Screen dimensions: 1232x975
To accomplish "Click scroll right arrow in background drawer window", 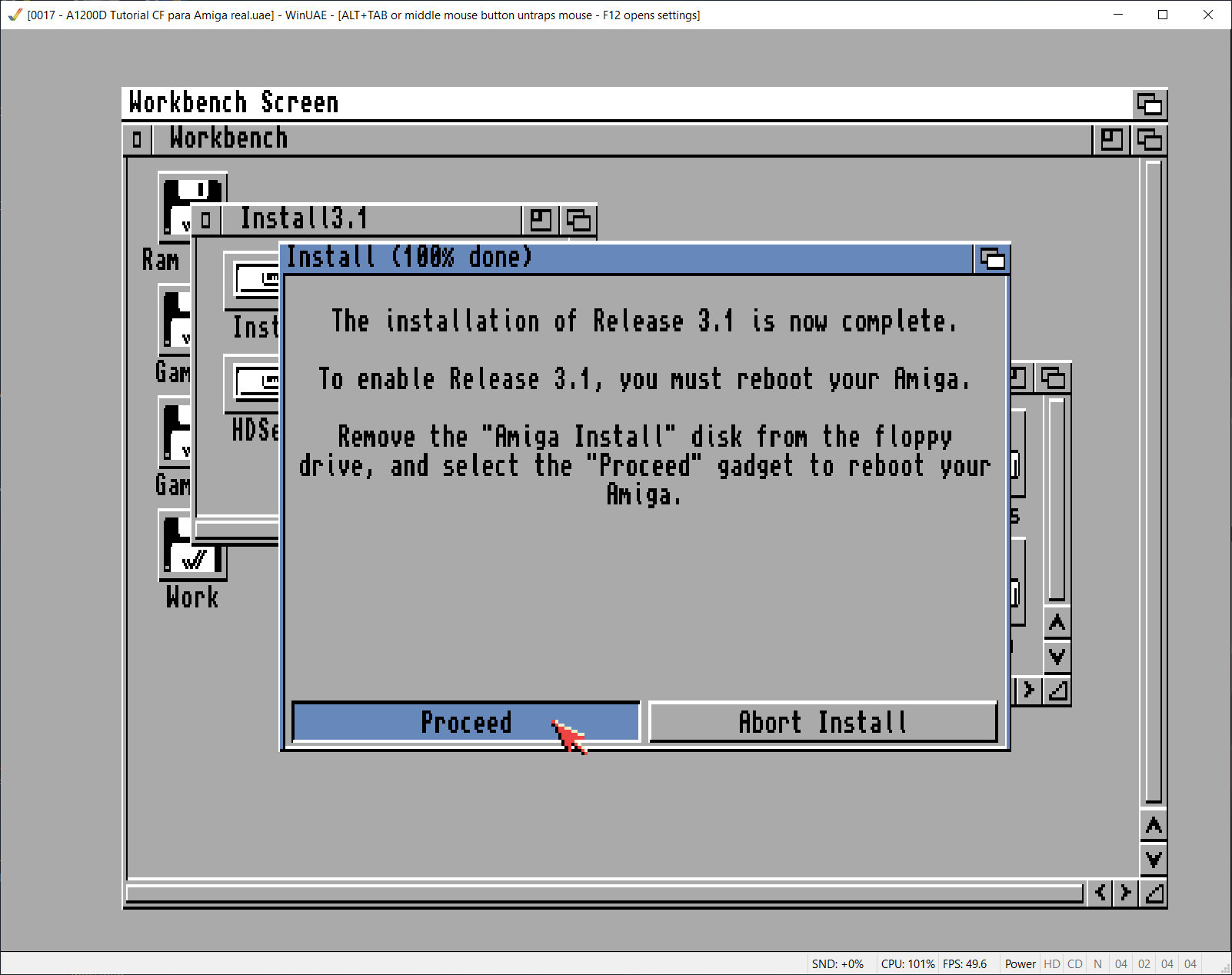I will (x=1029, y=690).
